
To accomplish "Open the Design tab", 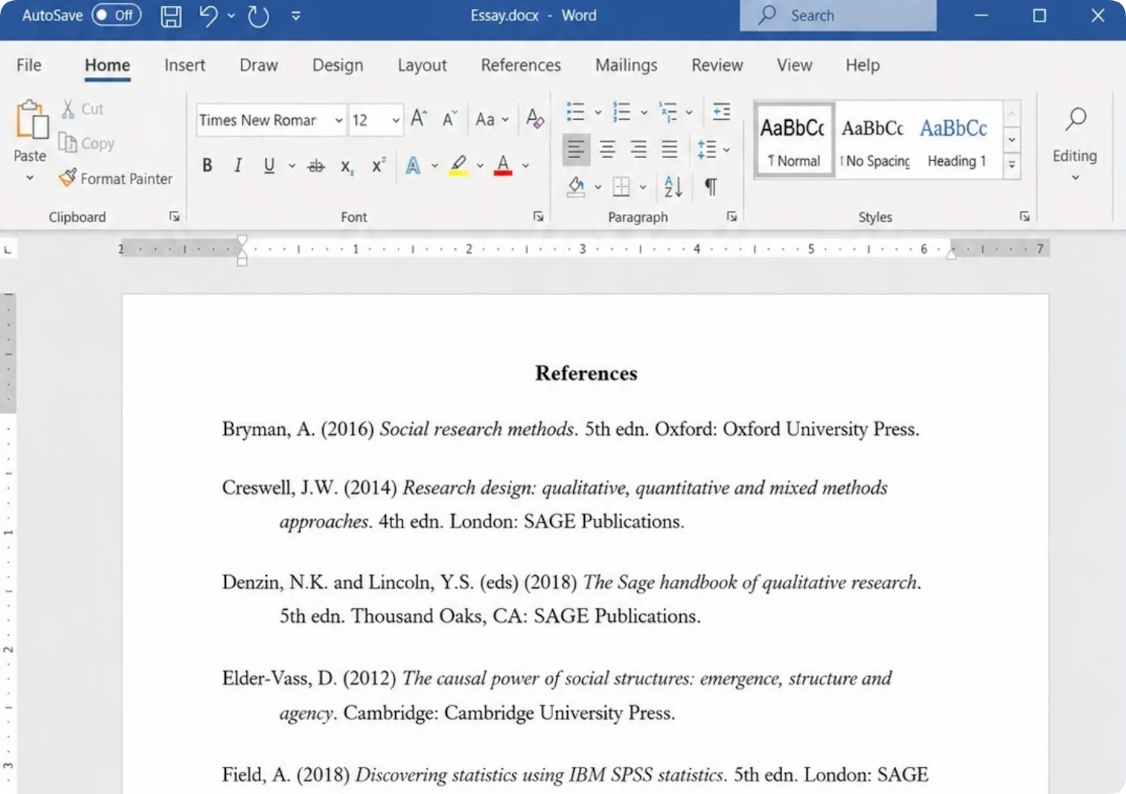I will tap(338, 65).
